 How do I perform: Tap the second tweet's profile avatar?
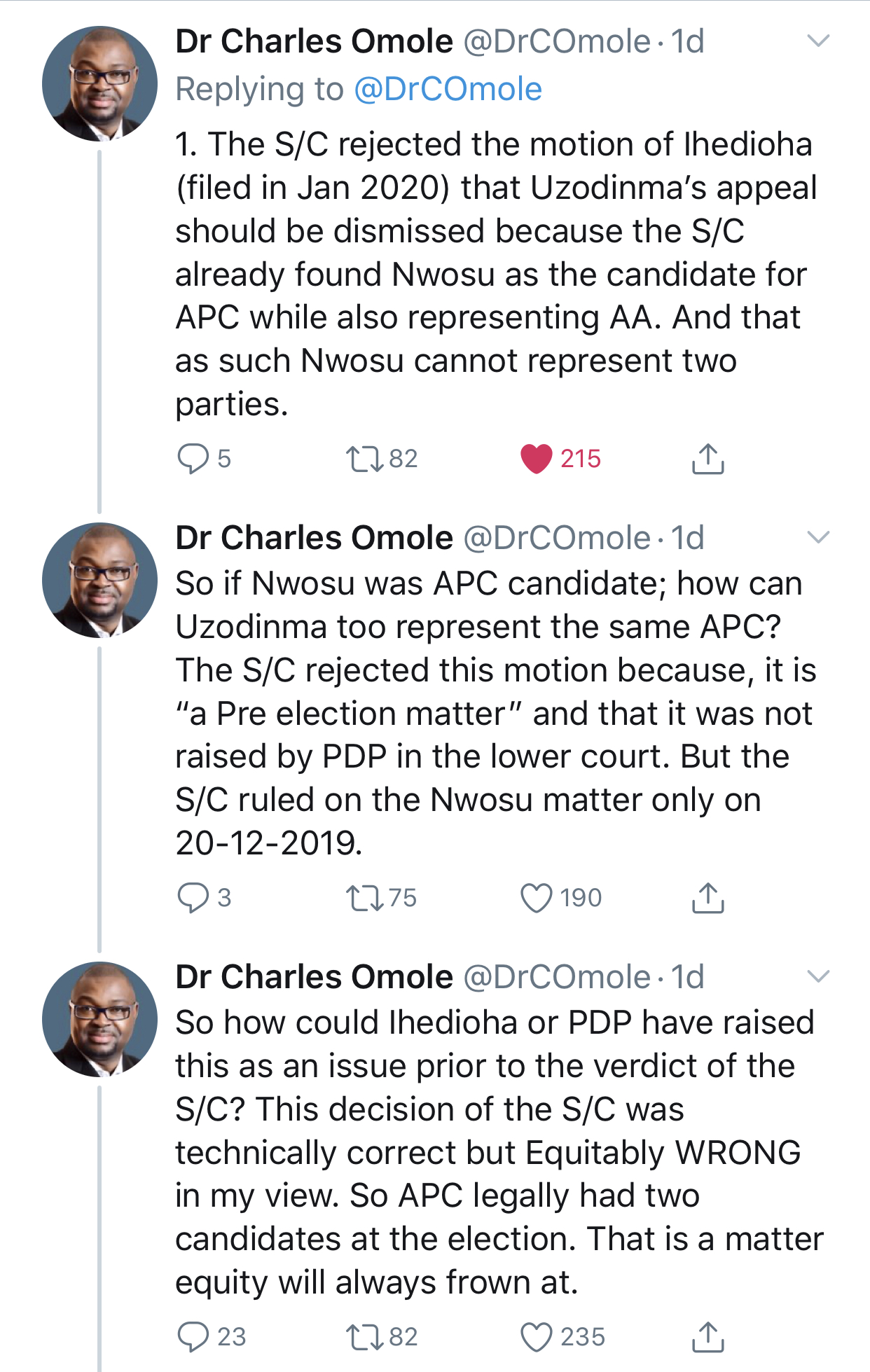pyautogui.click(x=99, y=580)
